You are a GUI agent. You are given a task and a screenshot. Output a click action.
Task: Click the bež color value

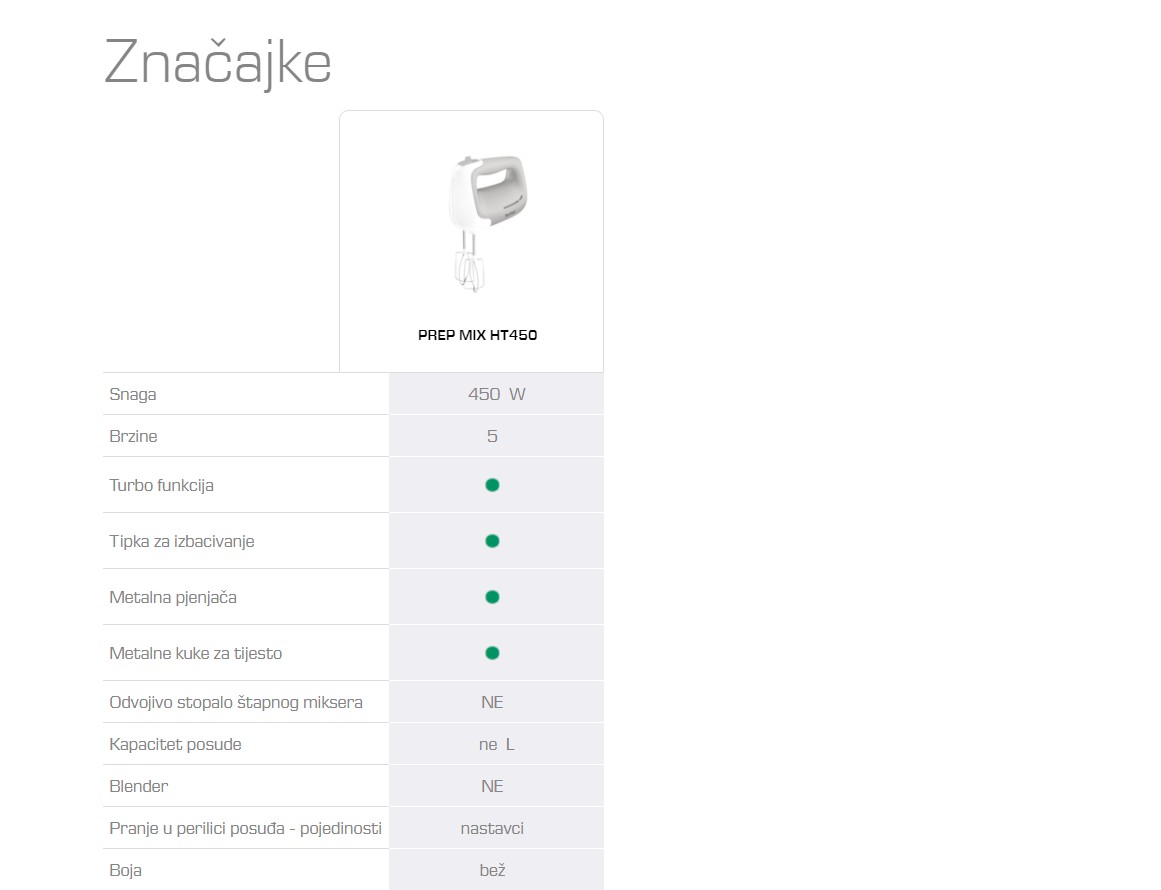(492, 870)
